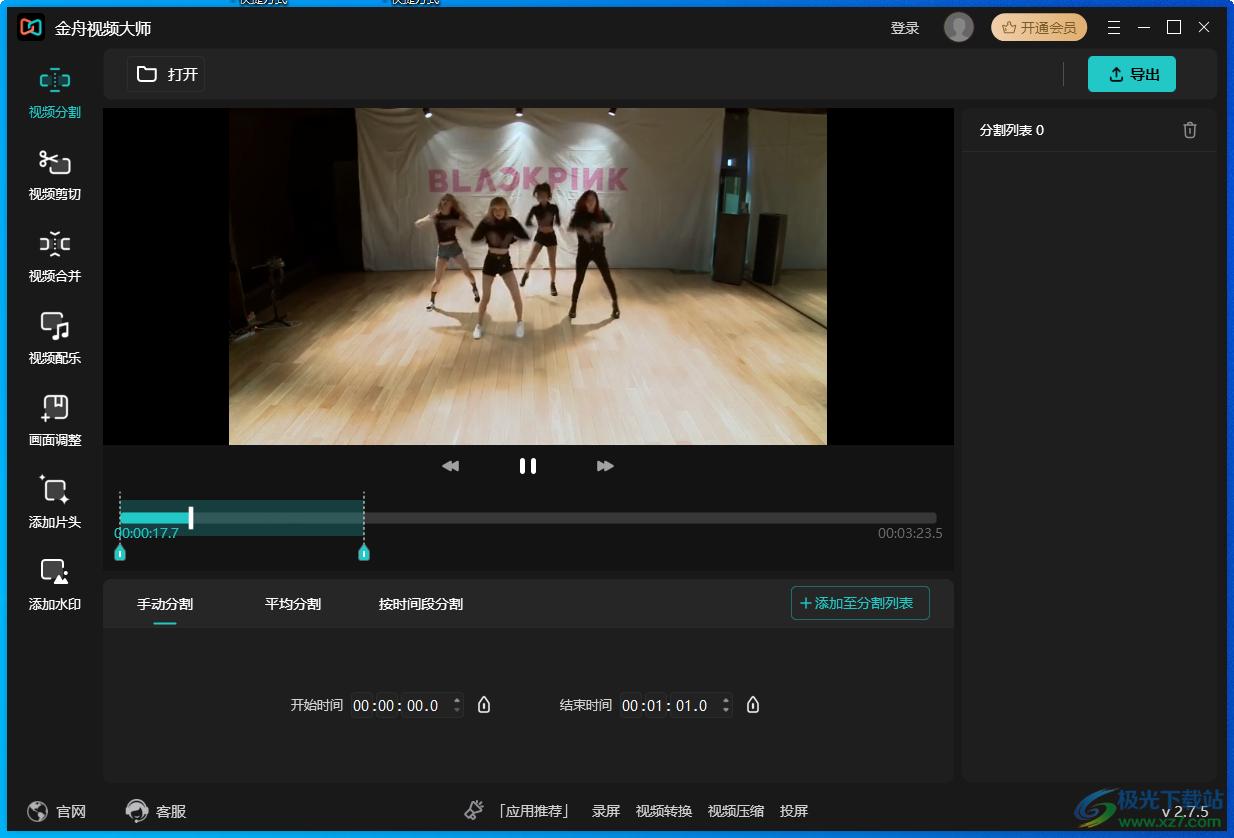Screen dimensions: 1234x838
Task: Click the 登录 login button
Action: point(905,28)
